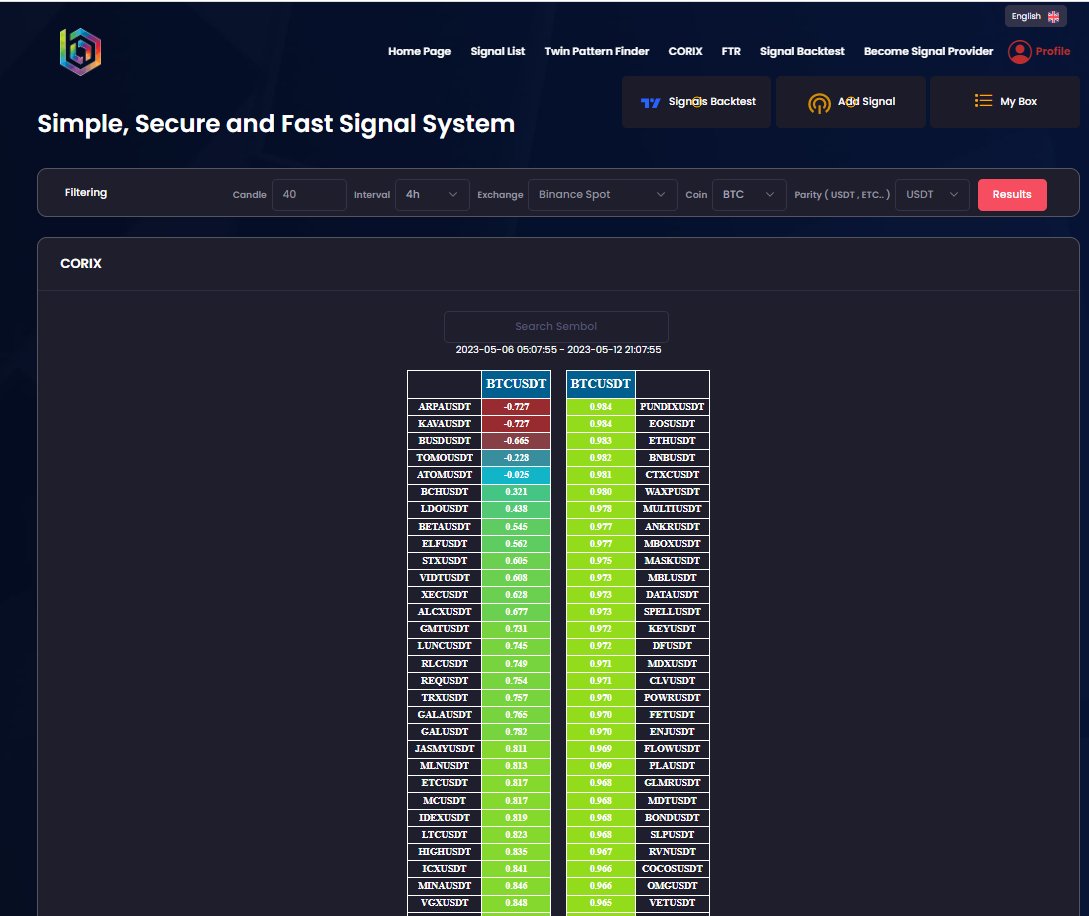Click the Add Signal button
The width and height of the screenshot is (1089, 916).
pos(850,102)
